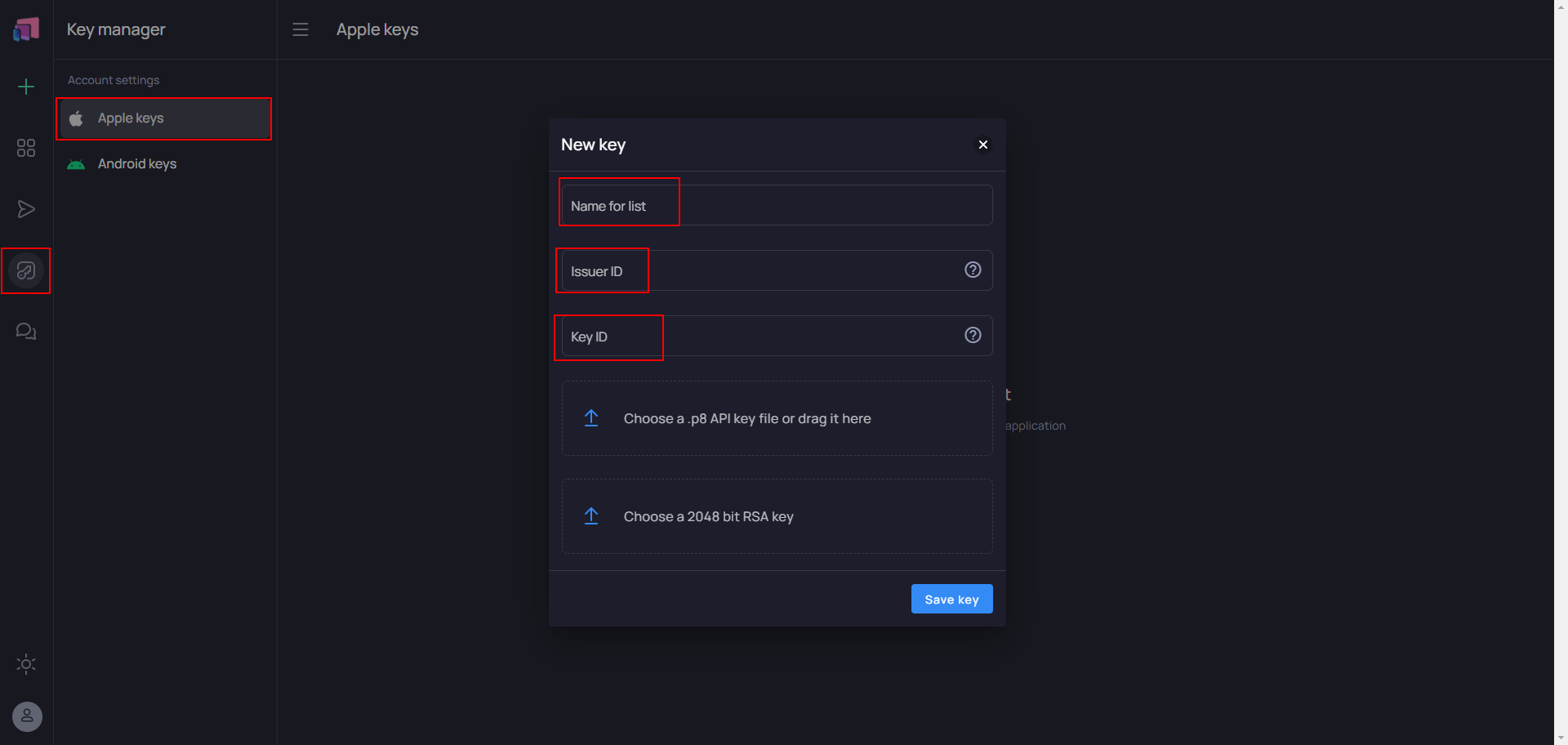The height and width of the screenshot is (745, 1568).
Task: Open the apps grid icon in the sidebar
Action: (26, 148)
